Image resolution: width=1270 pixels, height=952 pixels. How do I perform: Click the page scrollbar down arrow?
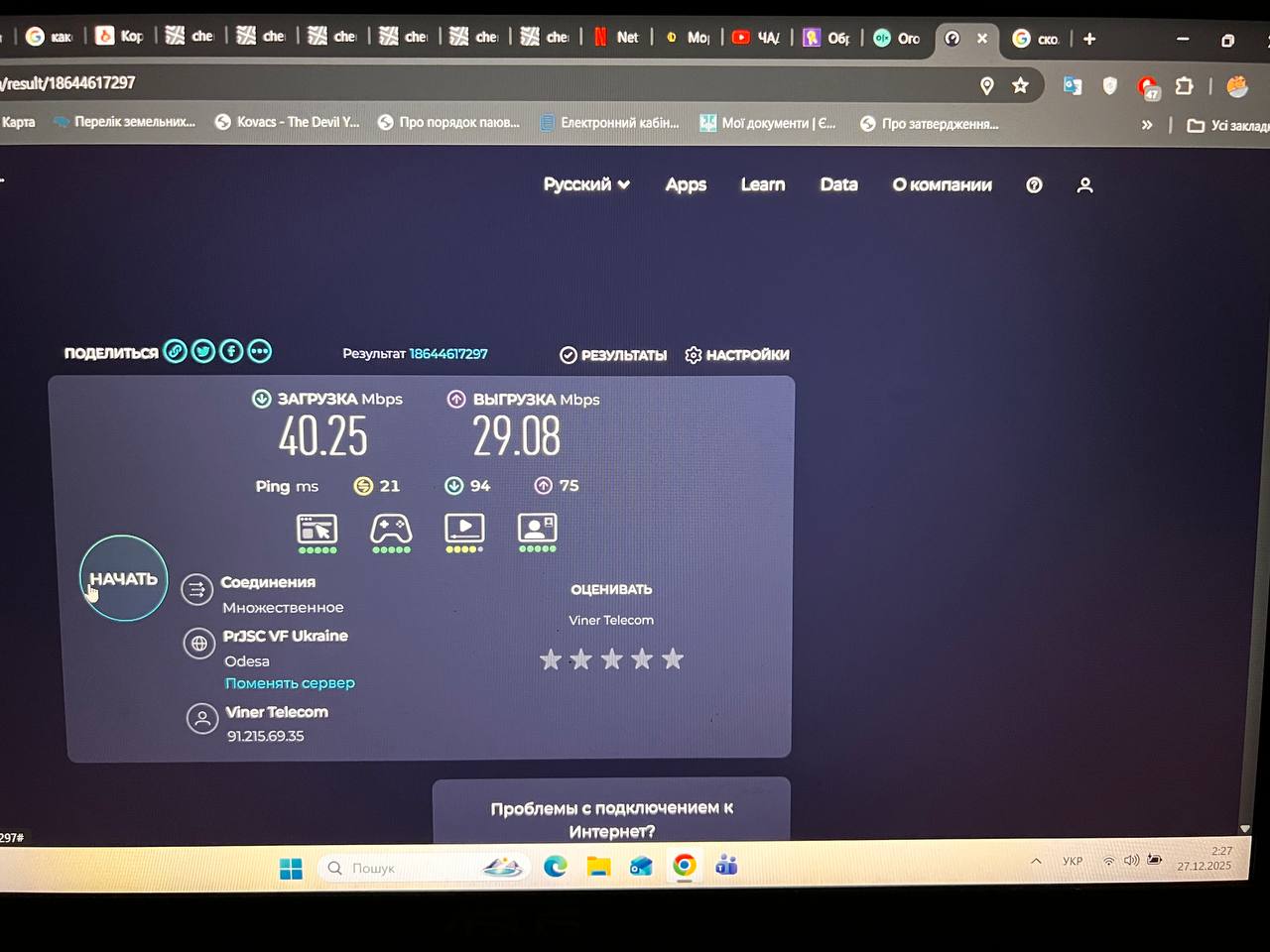(1245, 829)
